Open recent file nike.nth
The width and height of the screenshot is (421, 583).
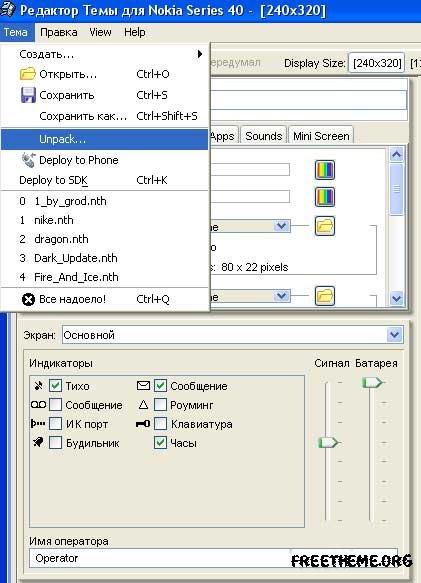click(105, 220)
